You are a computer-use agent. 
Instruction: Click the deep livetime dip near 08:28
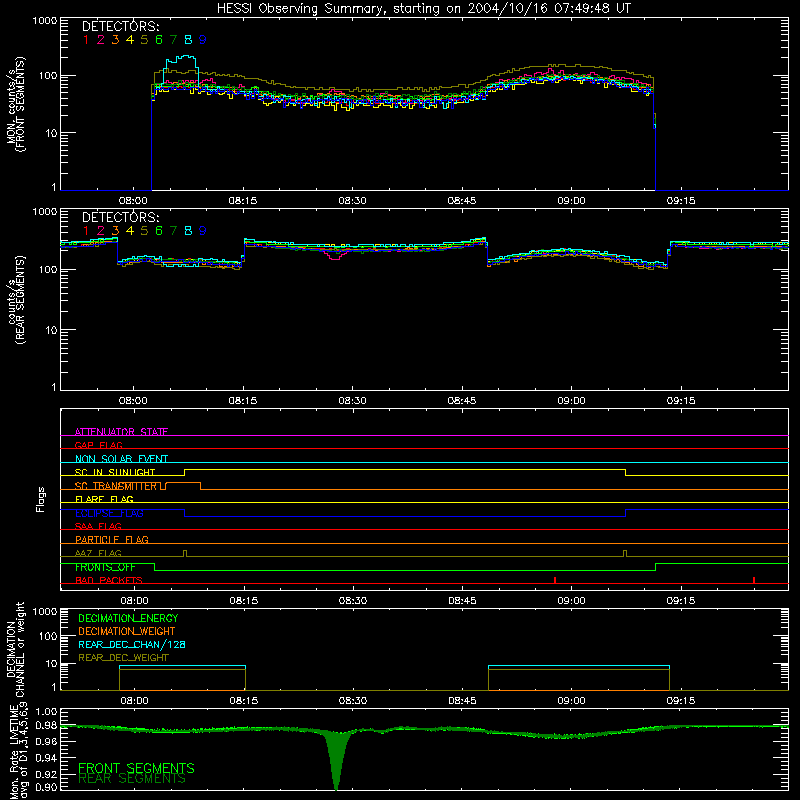point(336,760)
